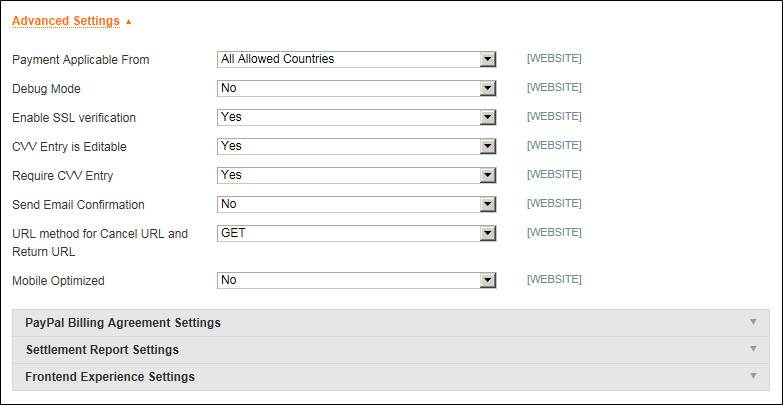The width and height of the screenshot is (783, 405).
Task: Click the arrow icon on Settlement Report row
Action: (x=754, y=349)
